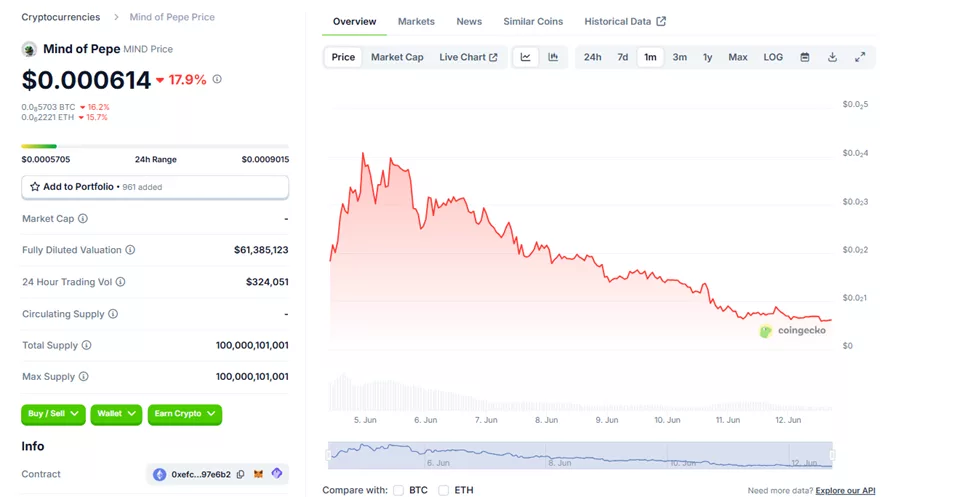Click the chart range navigator slider
975x497 pixels.
click(x=580, y=455)
